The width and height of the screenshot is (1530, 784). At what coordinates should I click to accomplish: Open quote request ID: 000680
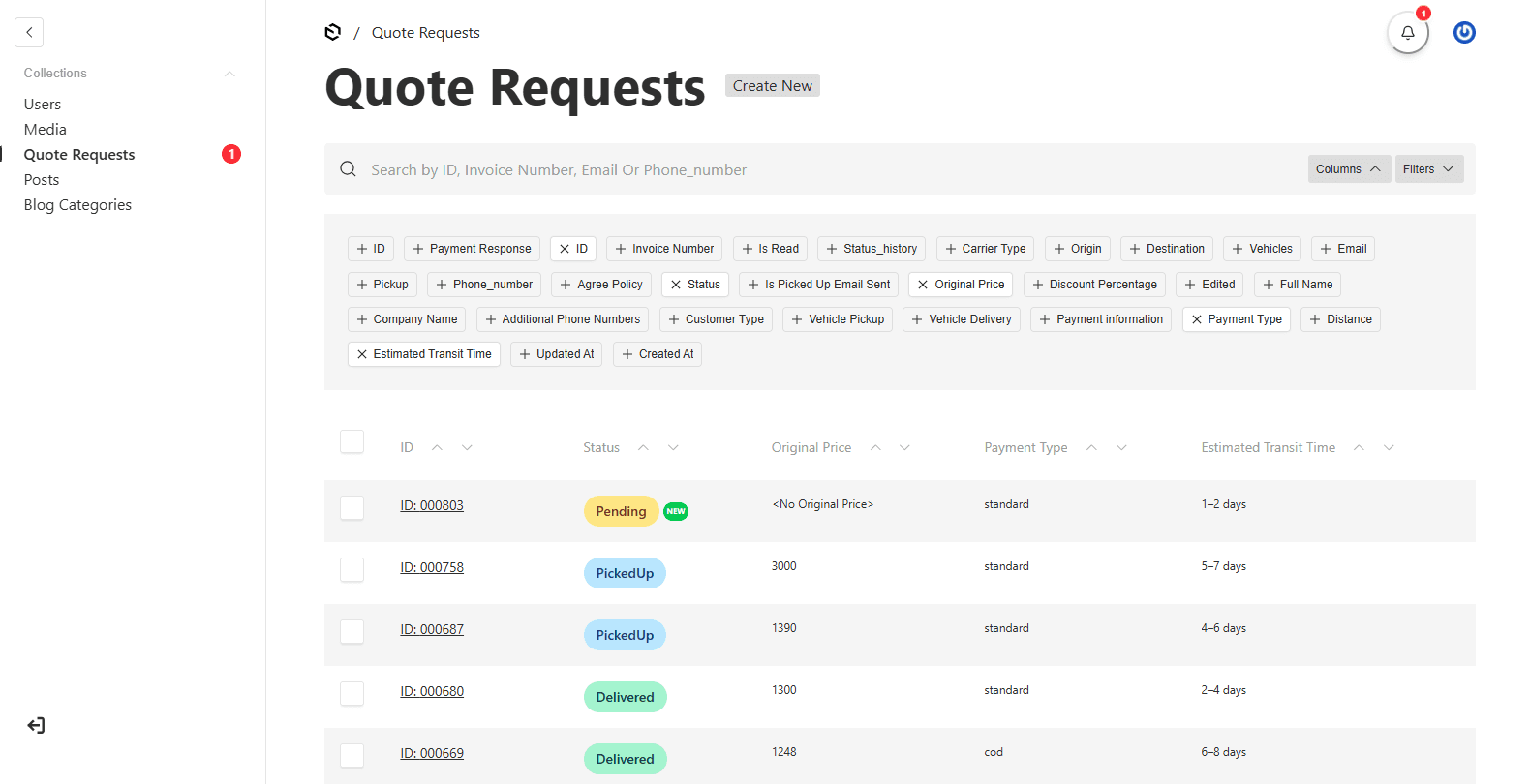432,691
